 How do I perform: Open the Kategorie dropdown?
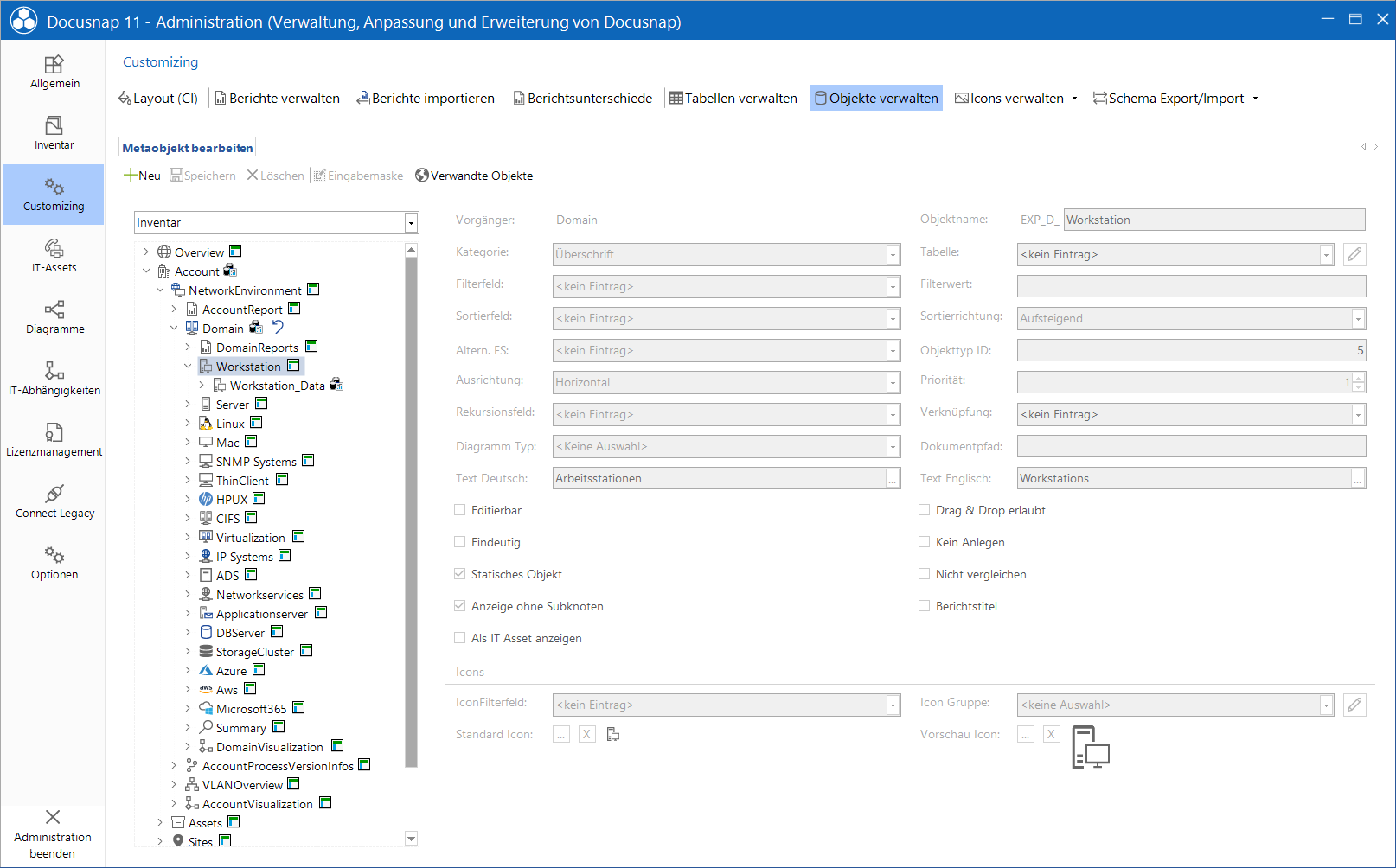[893, 255]
